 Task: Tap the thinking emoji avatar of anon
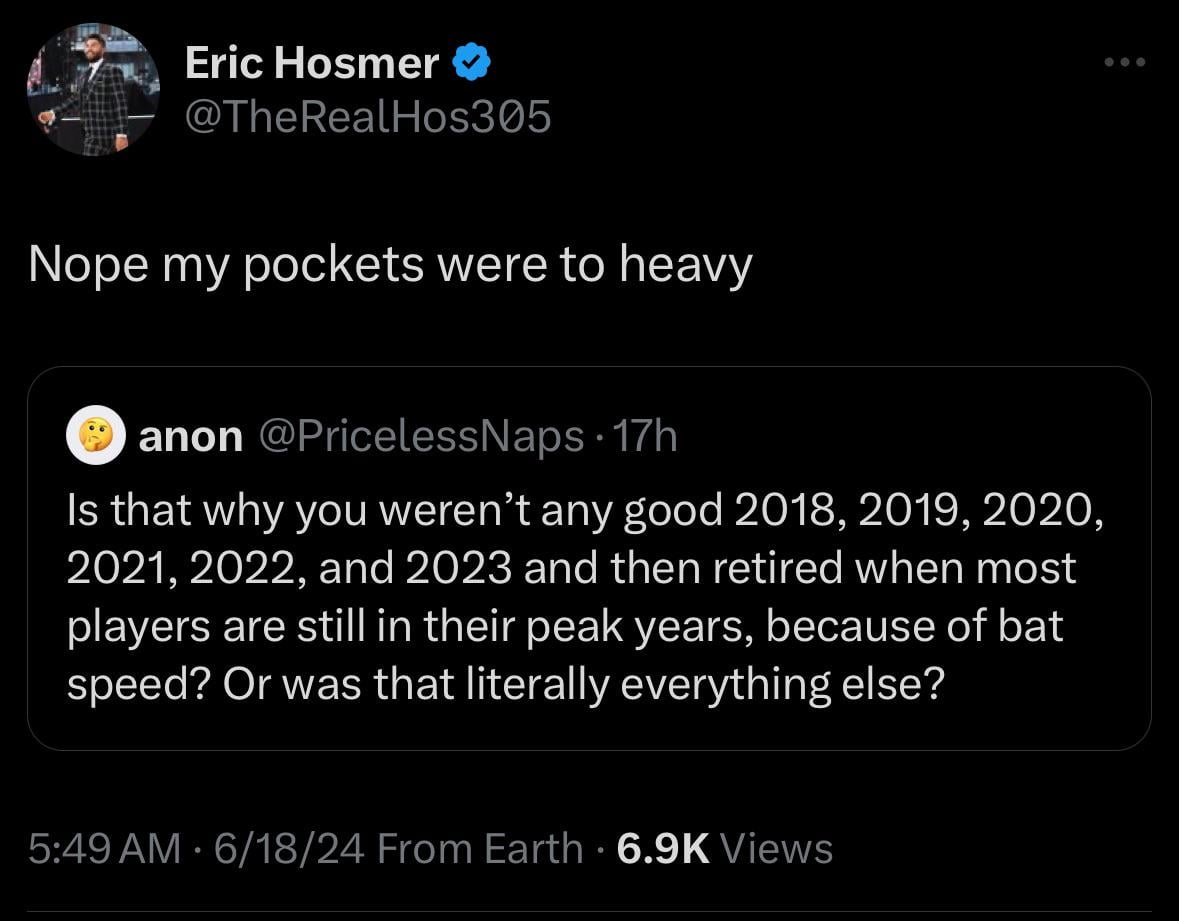[x=95, y=435]
